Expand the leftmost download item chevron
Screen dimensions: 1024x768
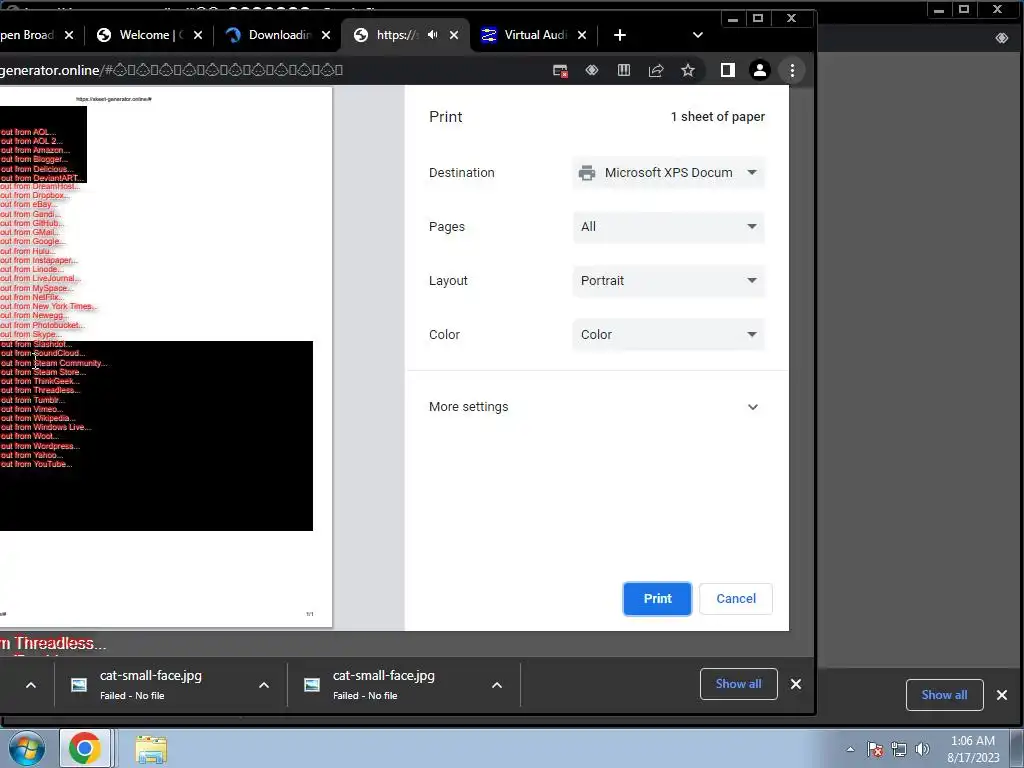[x=31, y=685]
